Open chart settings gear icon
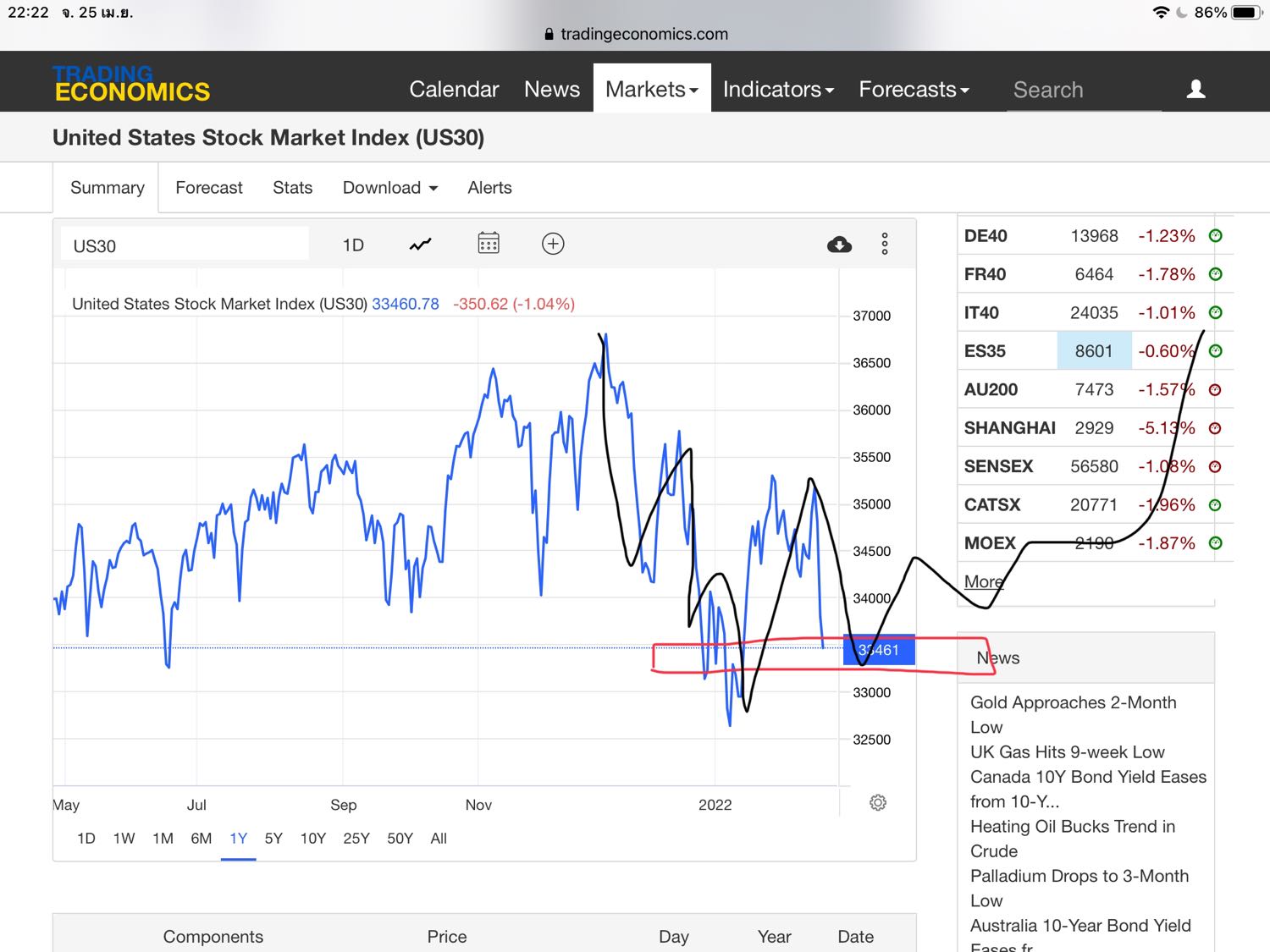1270x952 pixels. click(878, 802)
